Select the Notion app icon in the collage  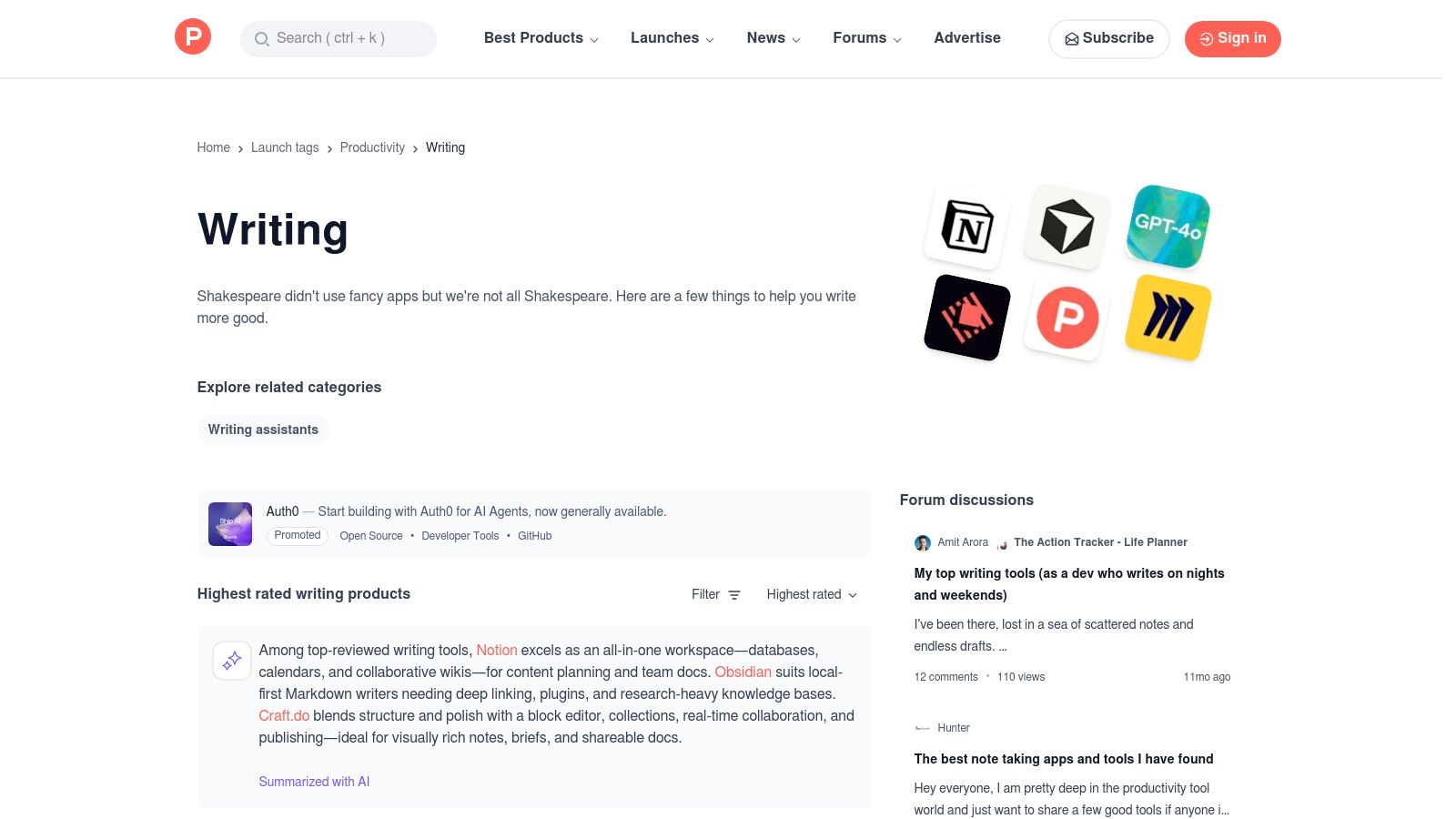965,227
